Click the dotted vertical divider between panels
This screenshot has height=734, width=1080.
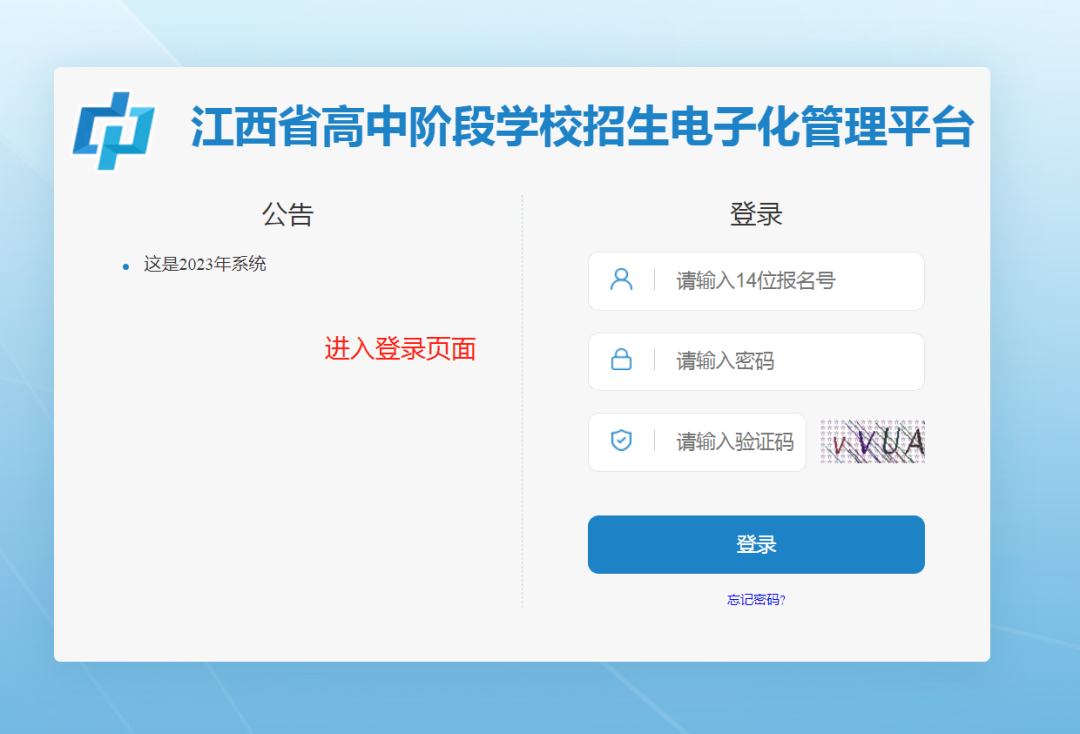pyautogui.click(x=522, y=400)
